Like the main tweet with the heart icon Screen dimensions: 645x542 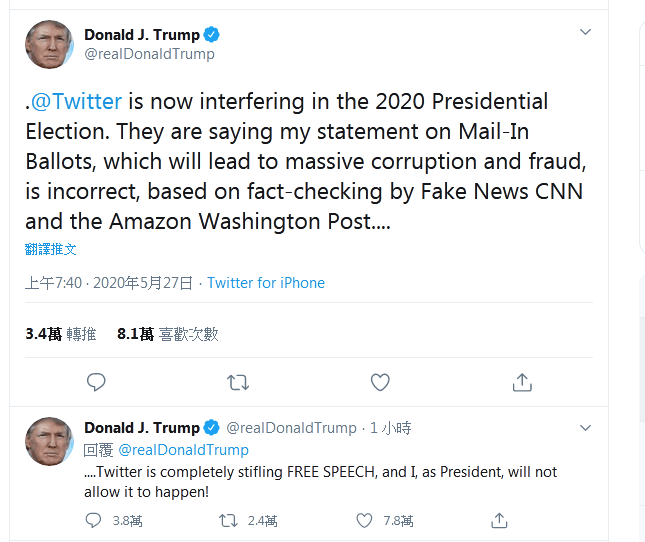point(380,382)
